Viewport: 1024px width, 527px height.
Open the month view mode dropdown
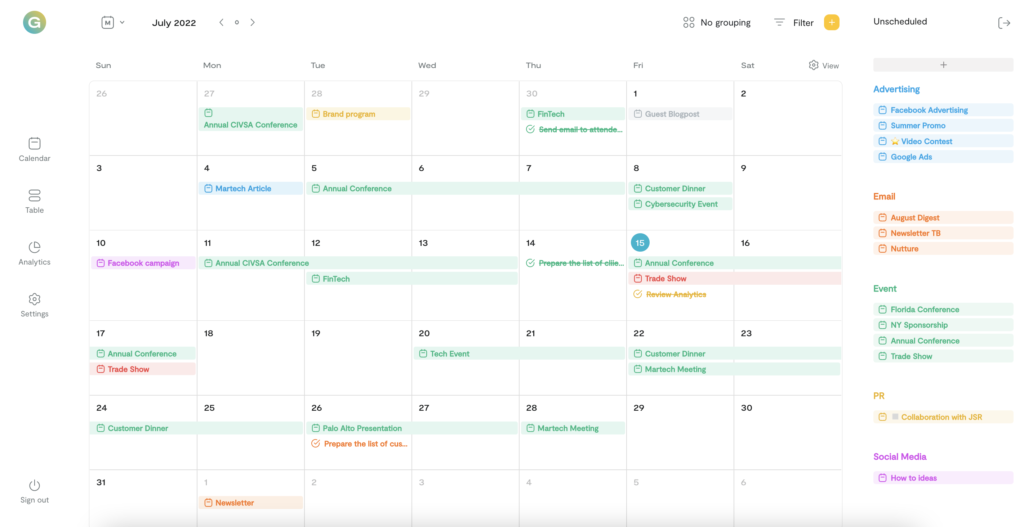113,22
